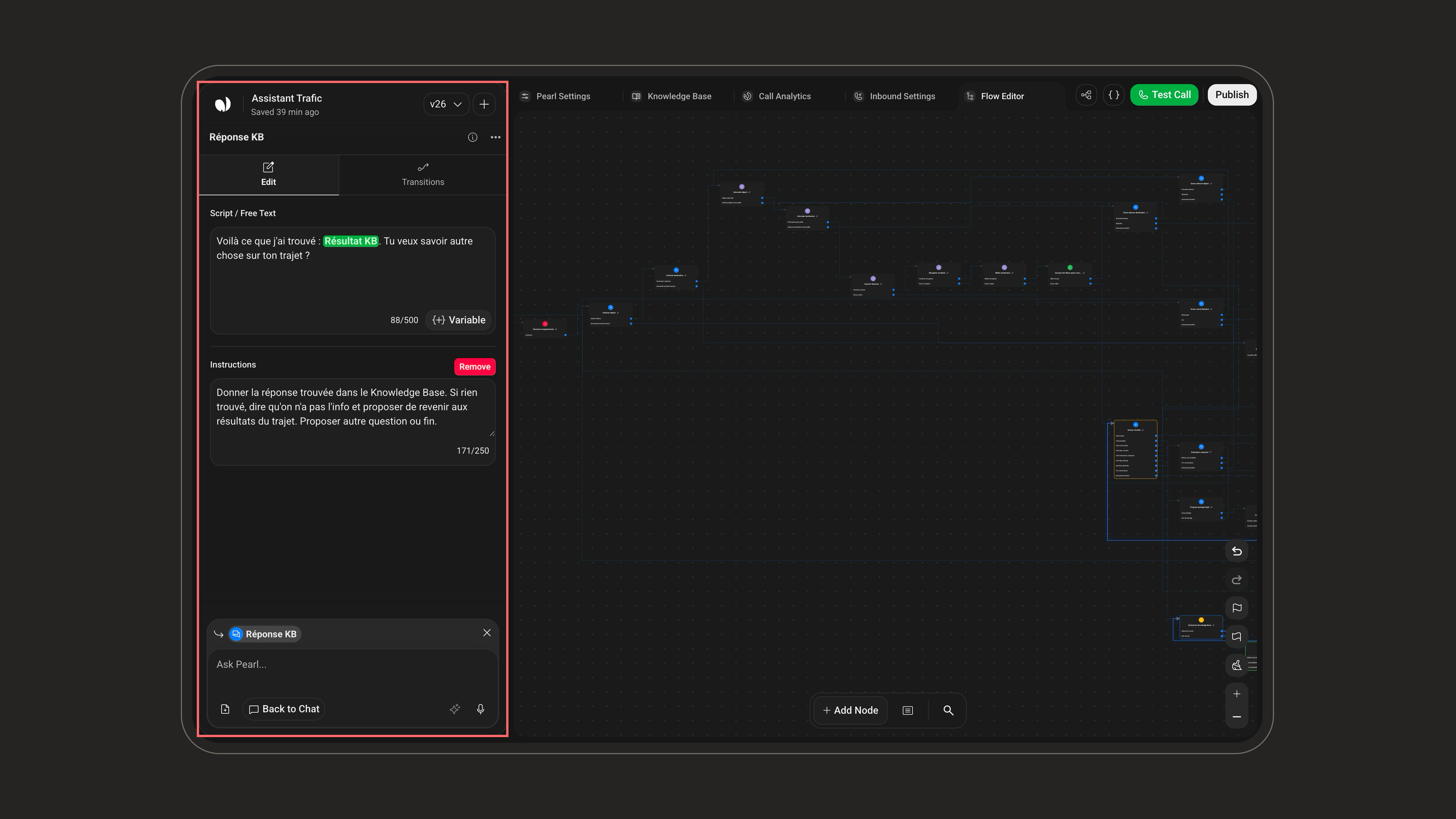Click the upper flag icon
This screenshot has width=1456, height=819.
(1237, 608)
